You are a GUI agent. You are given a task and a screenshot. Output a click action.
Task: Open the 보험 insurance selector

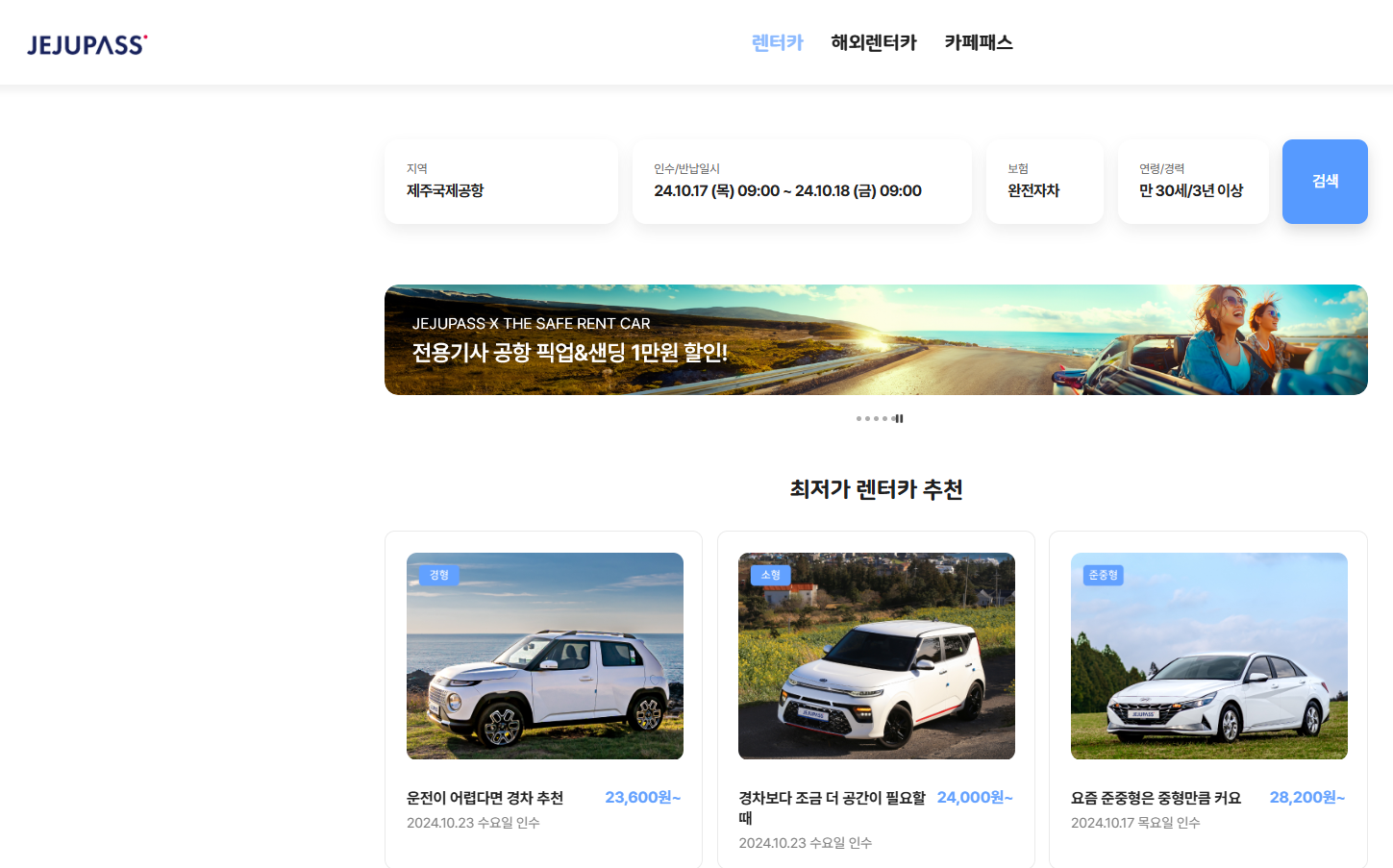click(x=1044, y=182)
